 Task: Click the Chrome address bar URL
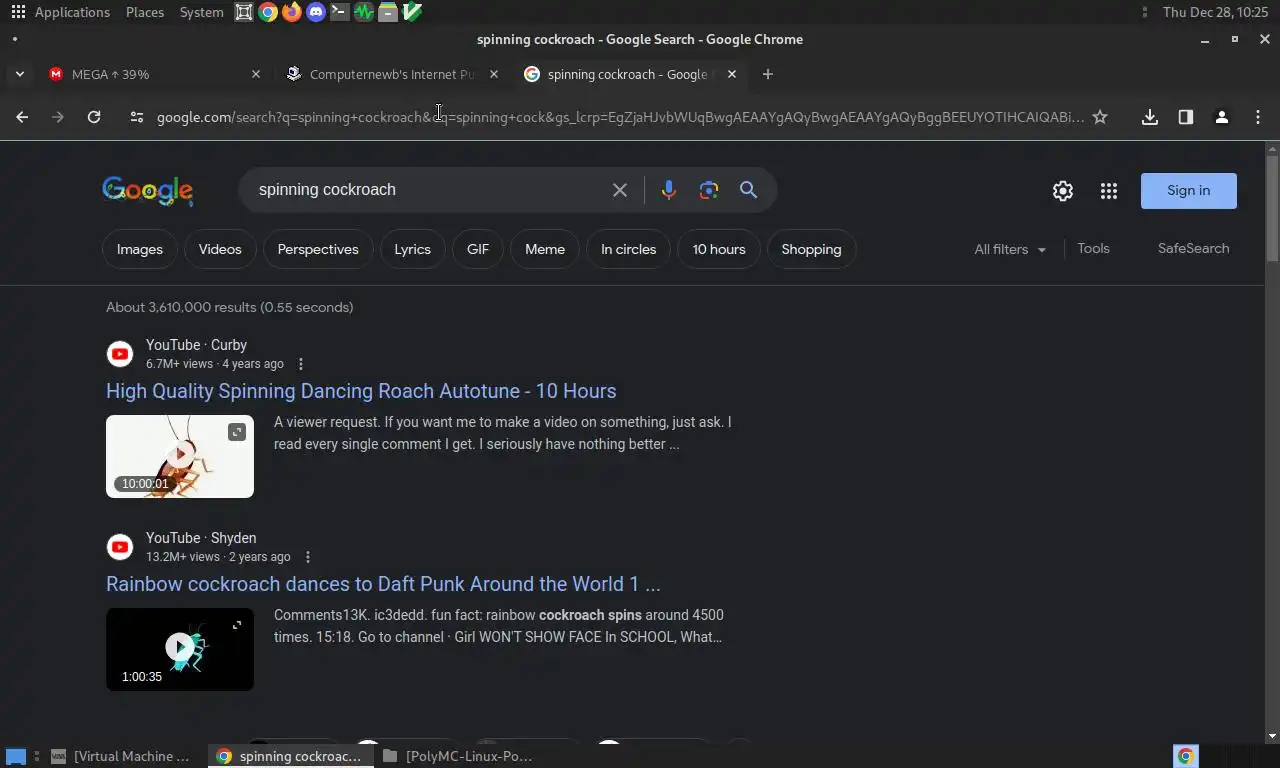[x=620, y=117]
